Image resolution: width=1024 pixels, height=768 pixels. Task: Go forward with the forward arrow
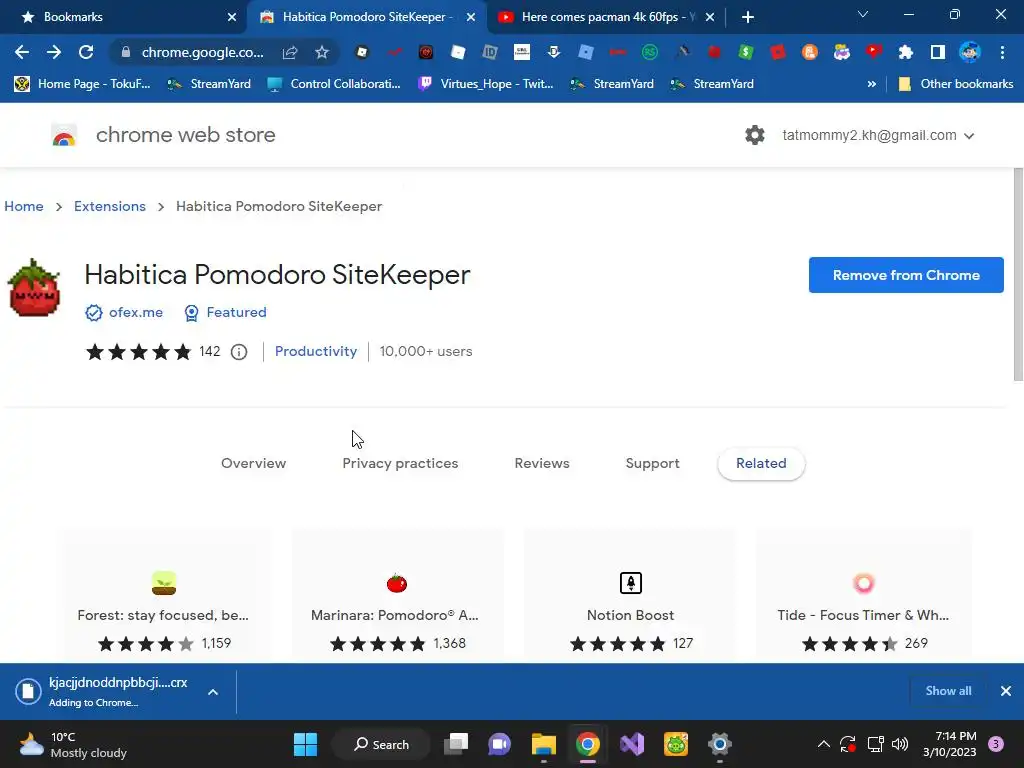54,52
